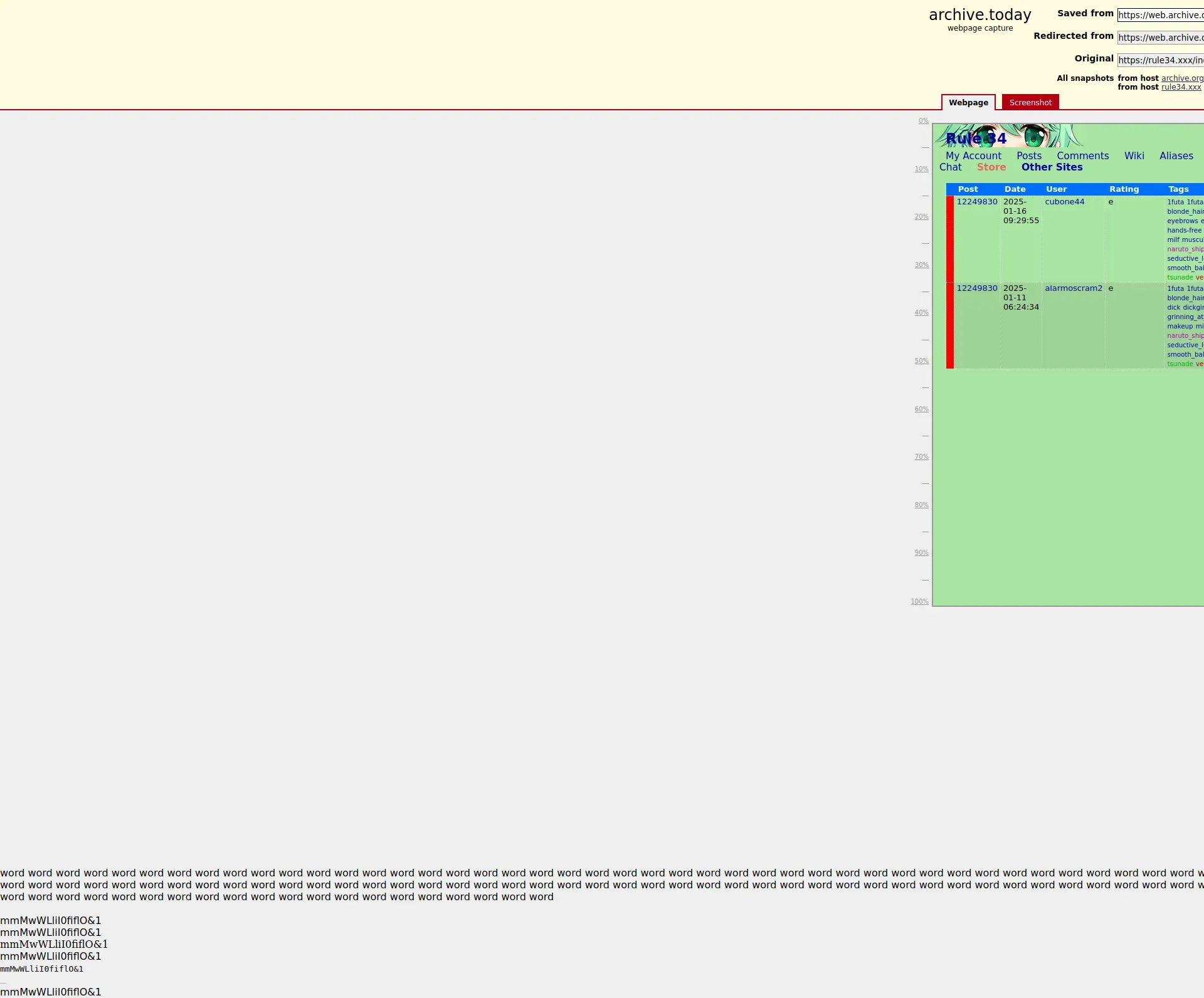The image size is (1204, 998).
Task: Click the 30% scroll position marker
Action: [921, 265]
